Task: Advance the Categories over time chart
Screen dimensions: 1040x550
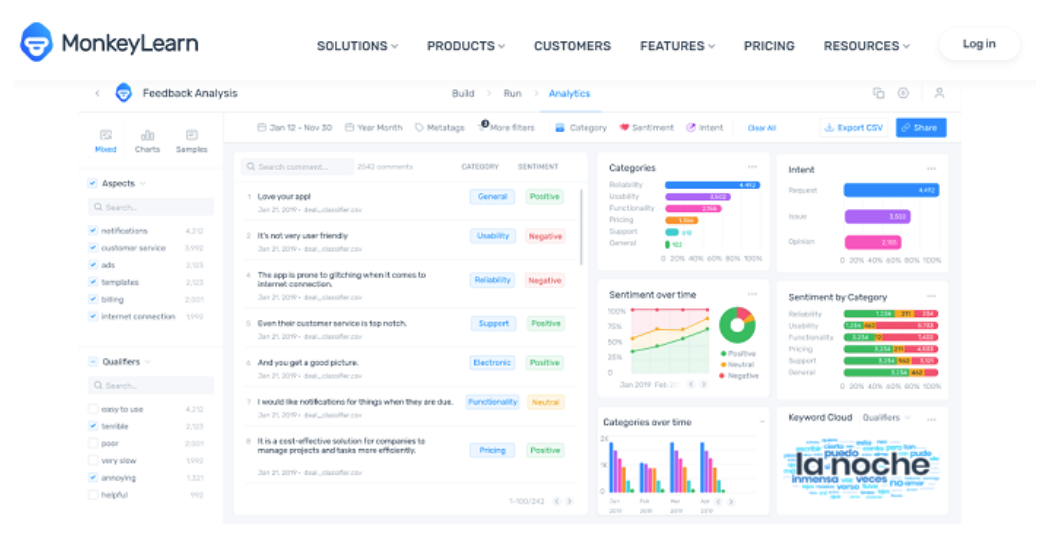Action: pyautogui.click(x=731, y=502)
